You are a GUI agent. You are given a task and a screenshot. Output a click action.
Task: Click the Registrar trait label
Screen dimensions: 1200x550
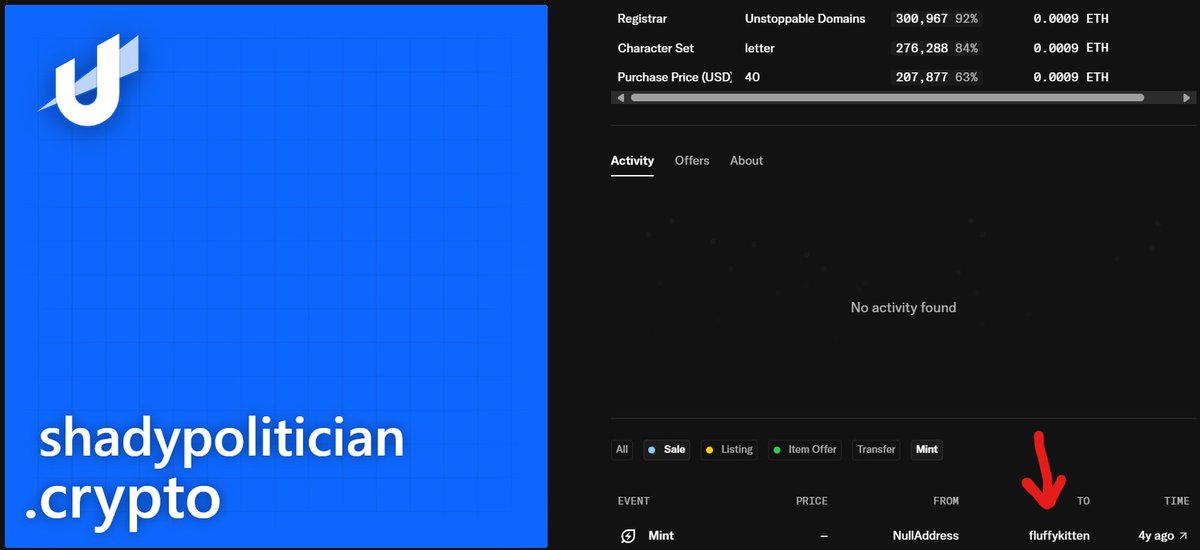point(642,19)
